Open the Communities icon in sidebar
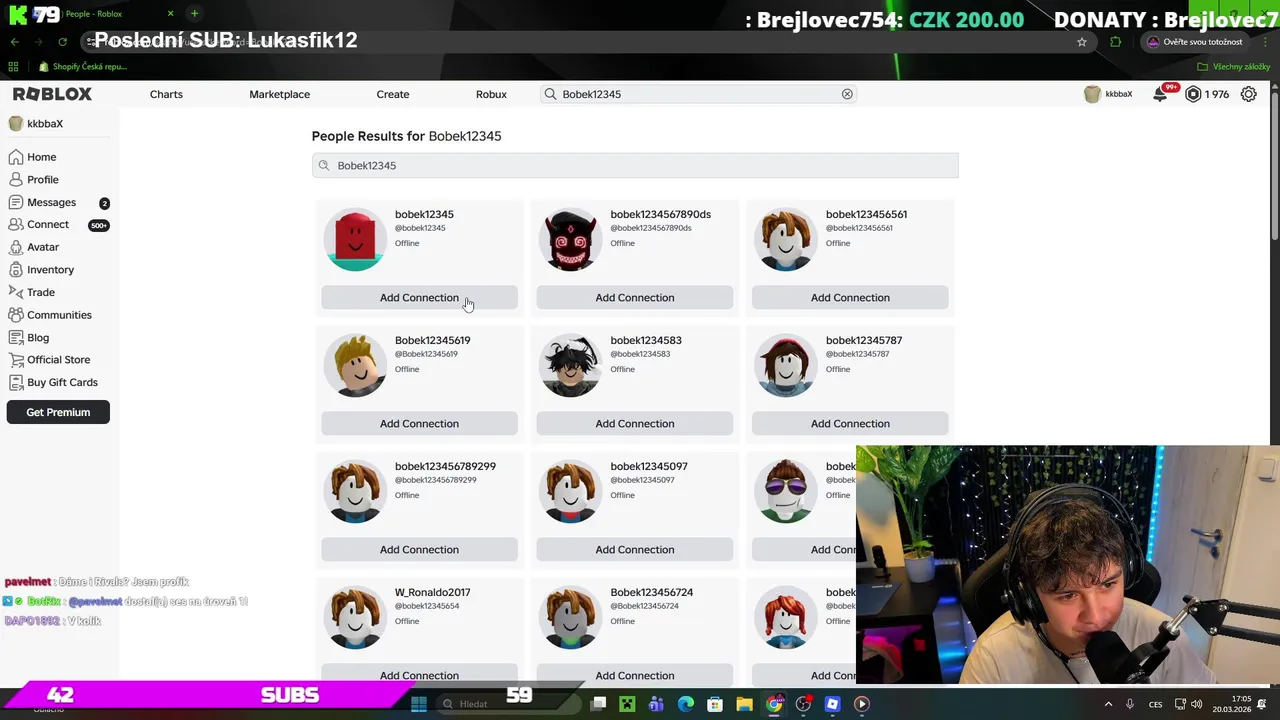Viewport: 1280px width, 720px height. pyautogui.click(x=16, y=315)
